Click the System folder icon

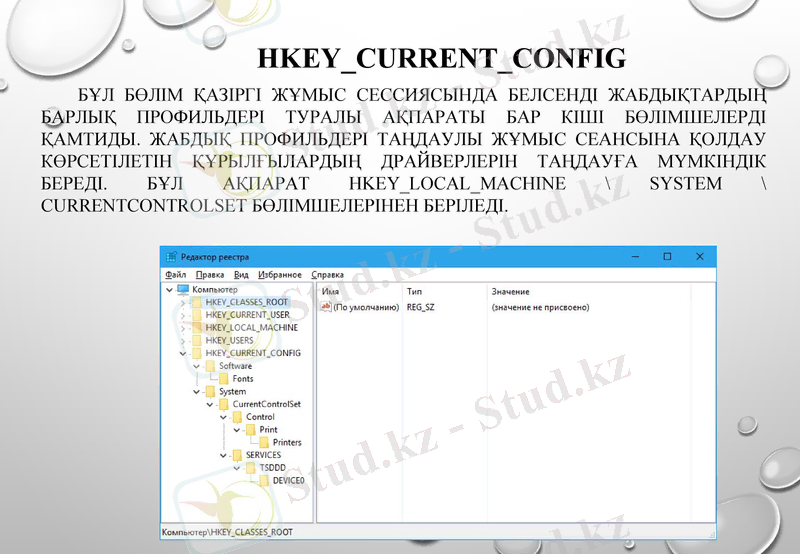(x=210, y=391)
